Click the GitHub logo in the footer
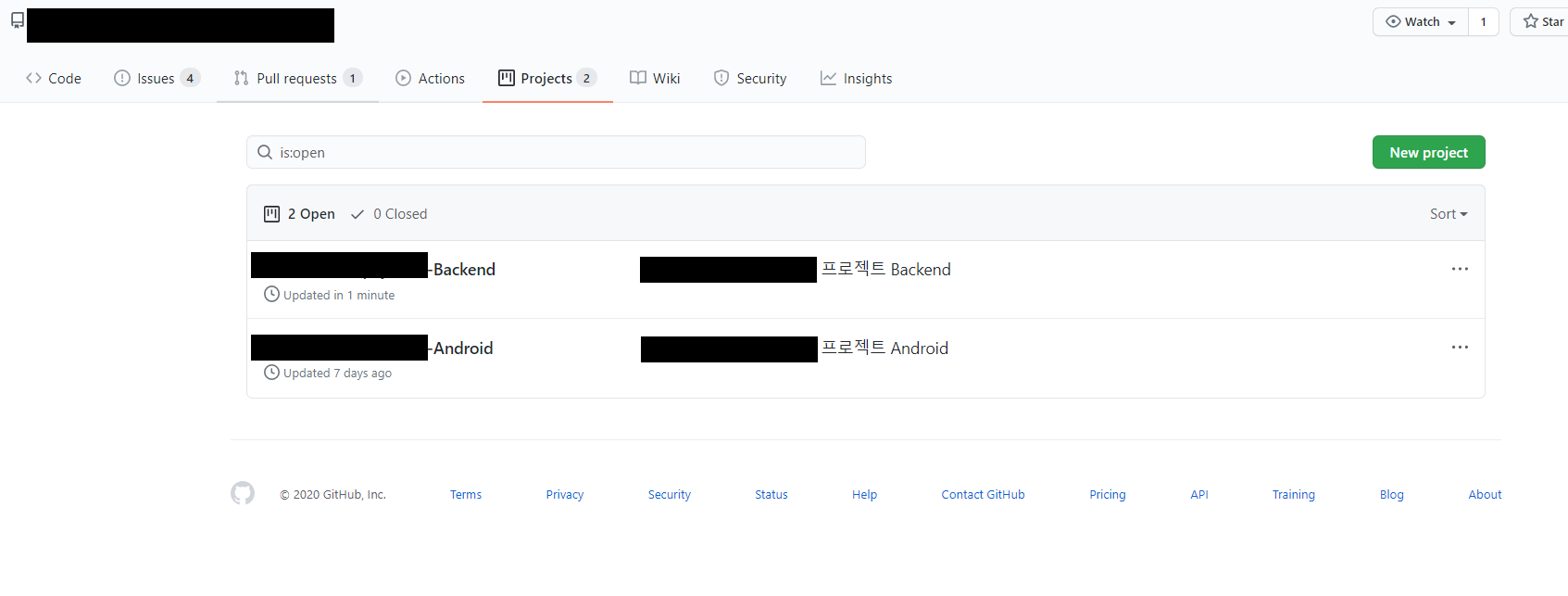The width and height of the screenshot is (1568, 596). pyautogui.click(x=243, y=493)
